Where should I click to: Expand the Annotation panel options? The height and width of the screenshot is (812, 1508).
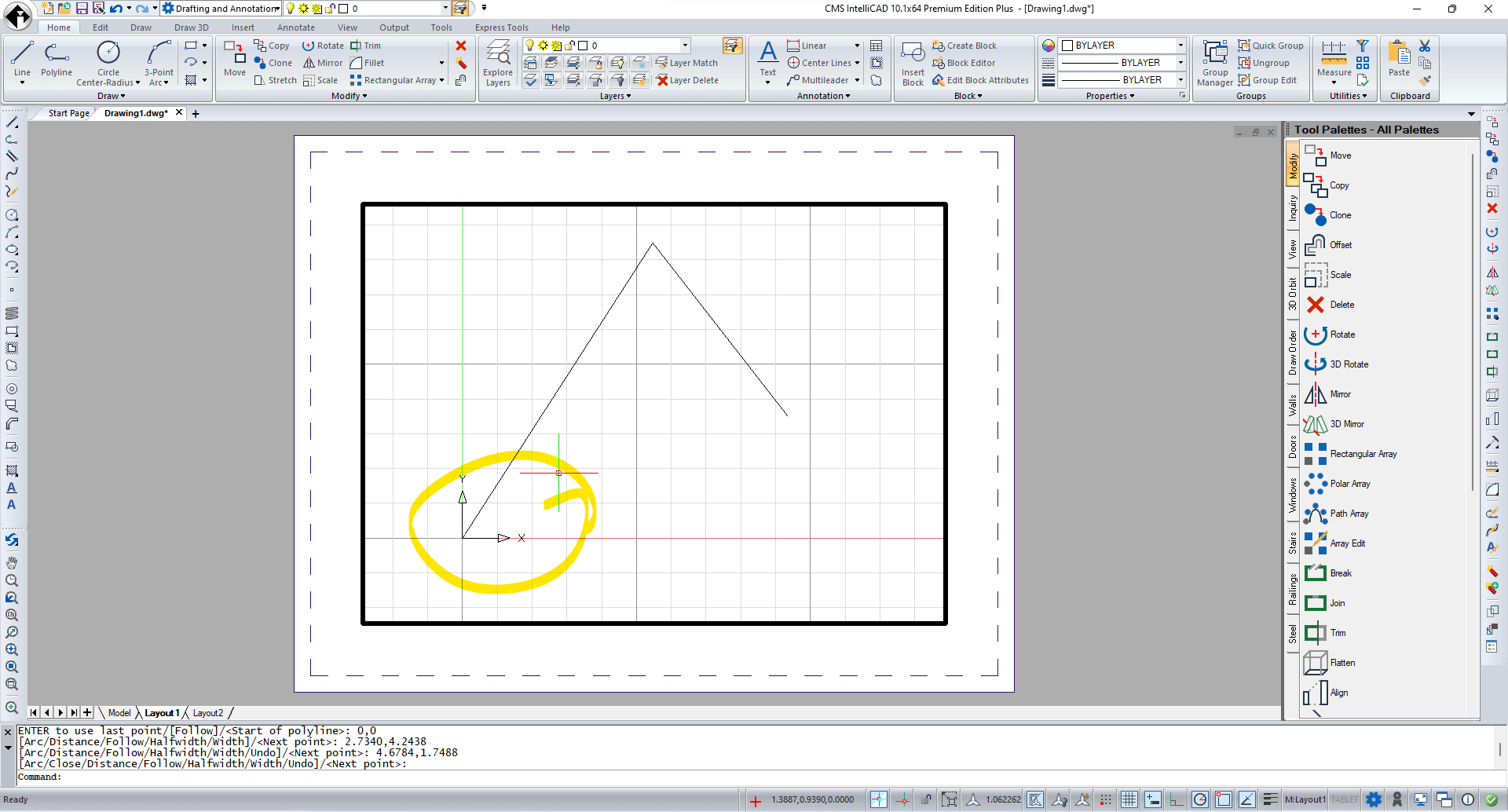tap(823, 96)
